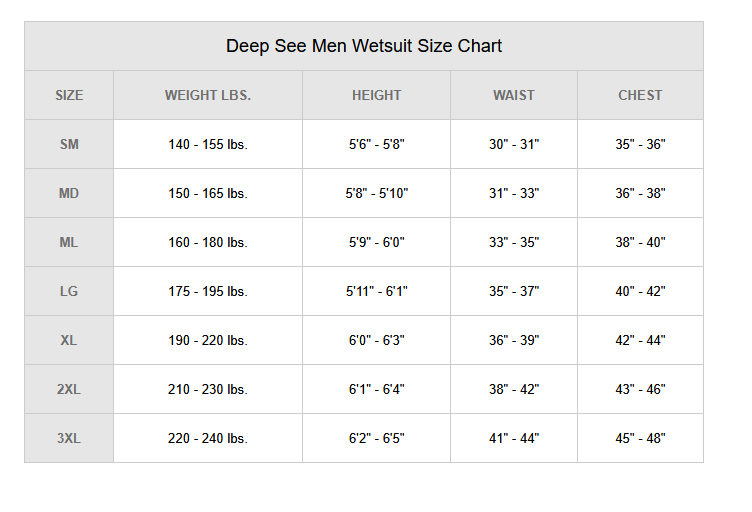Select the XL size row label
The image size is (752, 512).
click(69, 340)
